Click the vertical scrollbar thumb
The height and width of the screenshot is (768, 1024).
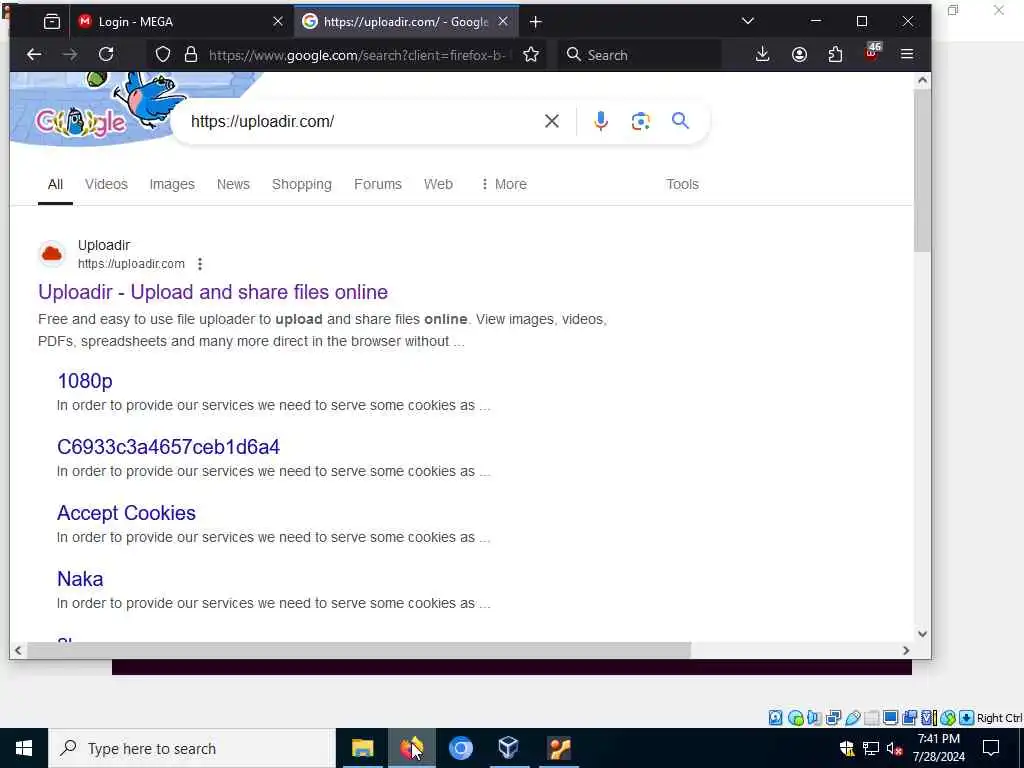pyautogui.click(x=922, y=171)
